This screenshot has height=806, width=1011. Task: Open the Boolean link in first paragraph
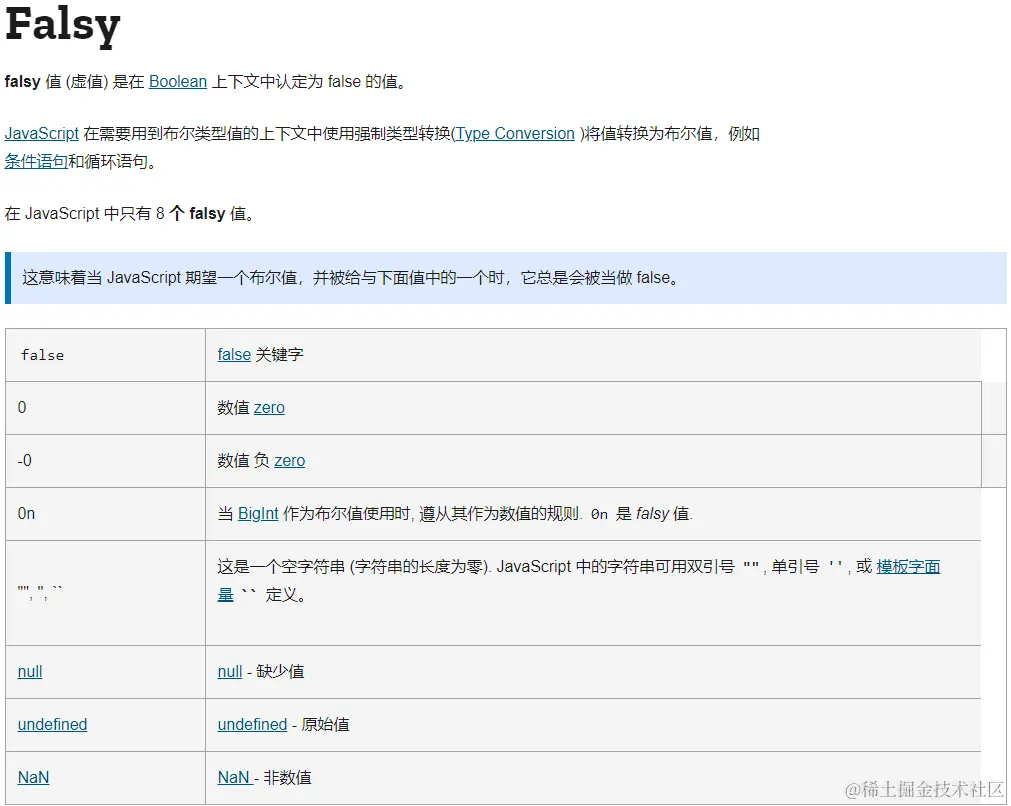(x=178, y=82)
